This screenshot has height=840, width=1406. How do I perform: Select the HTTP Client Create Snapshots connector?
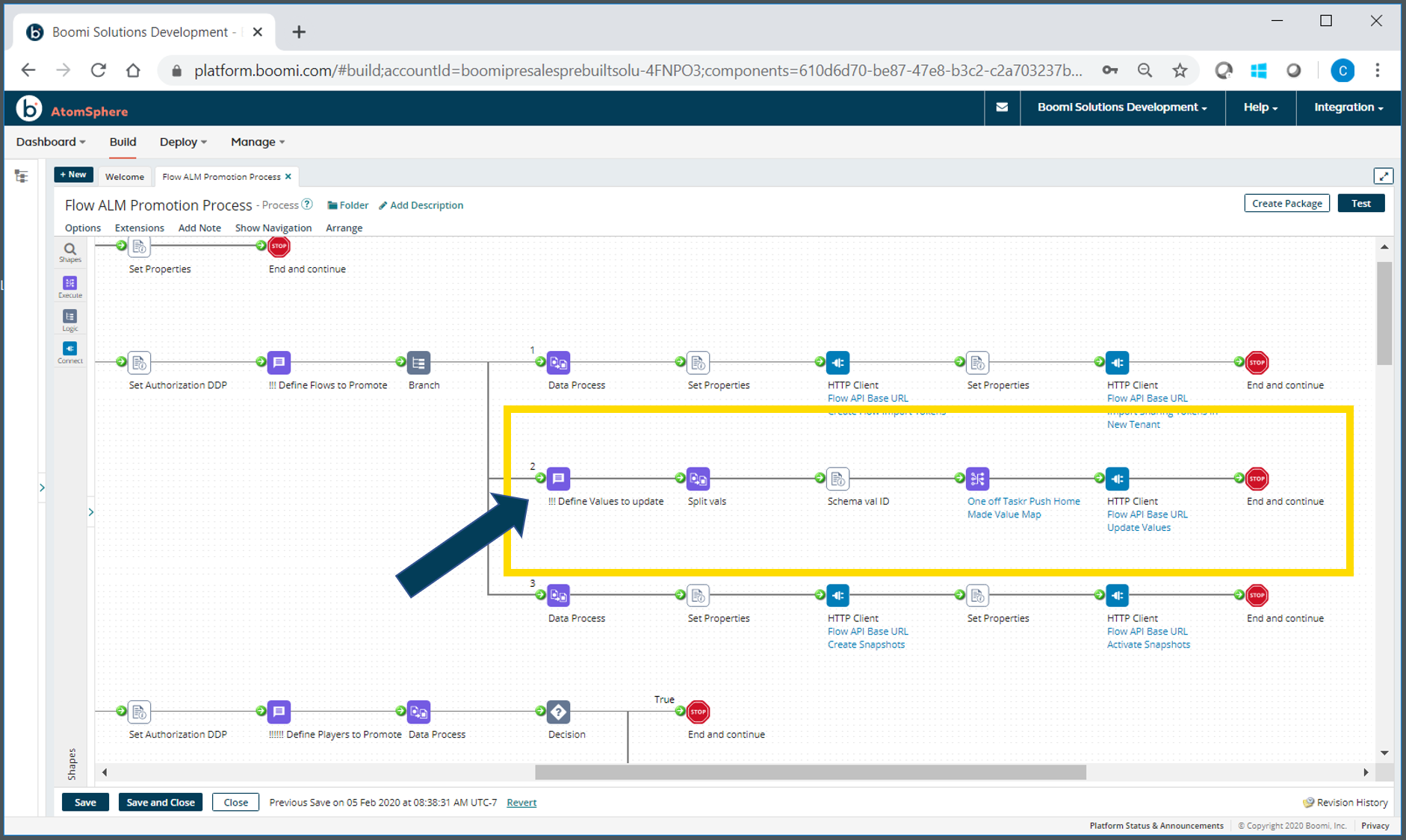(837, 595)
